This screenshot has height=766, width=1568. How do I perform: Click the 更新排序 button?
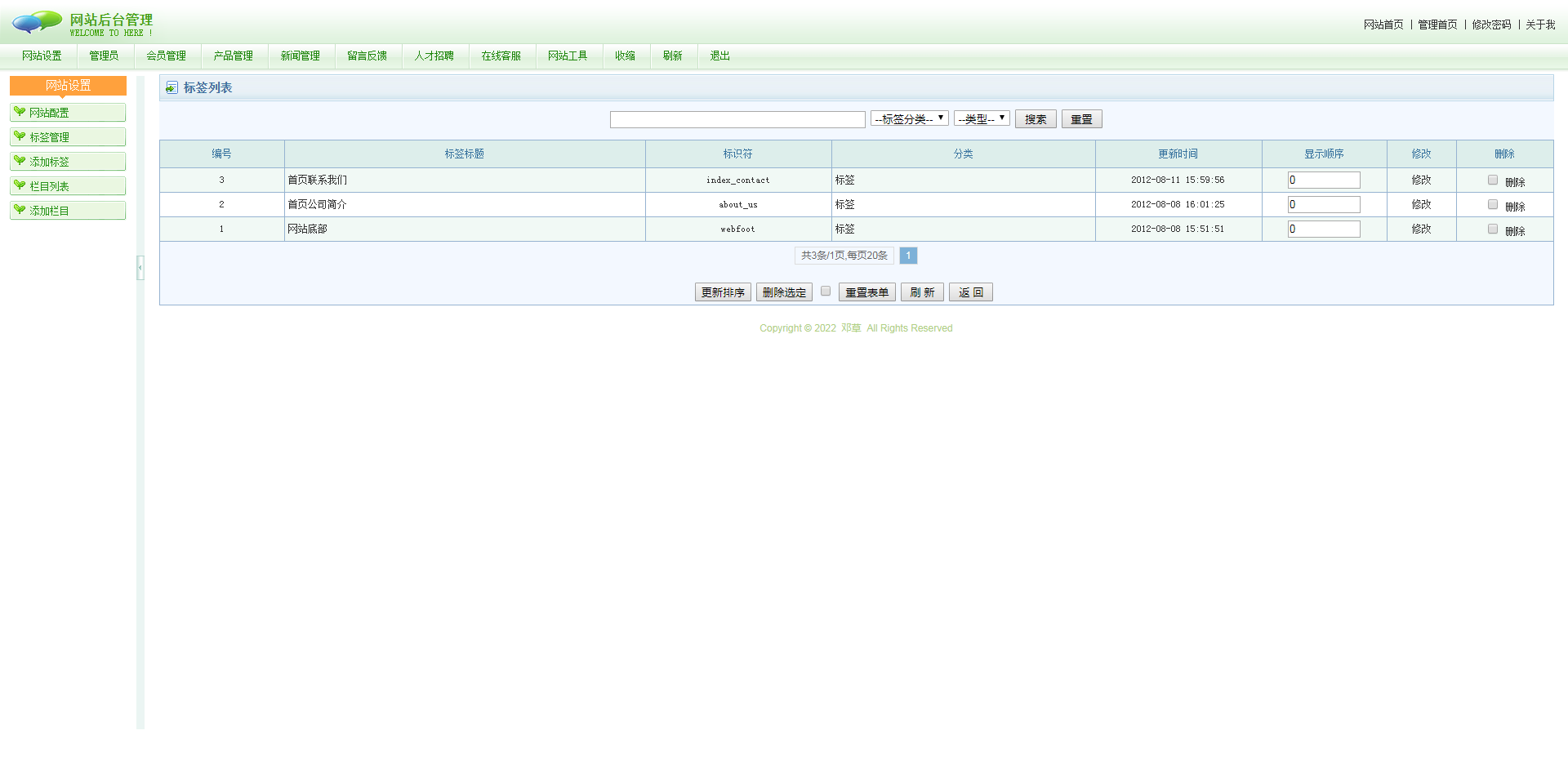tap(723, 292)
